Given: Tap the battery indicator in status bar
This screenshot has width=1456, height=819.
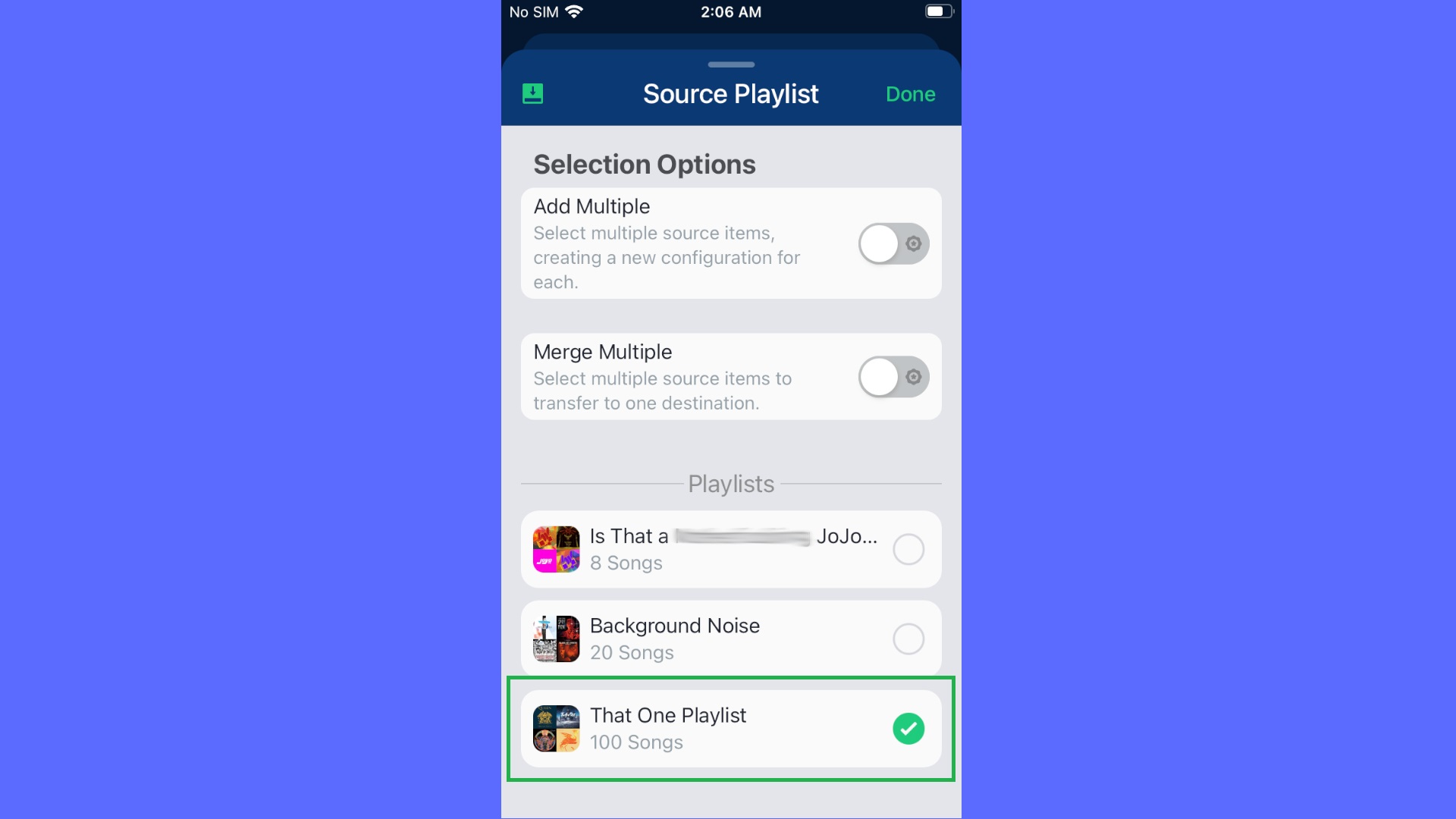Looking at the screenshot, I should pos(938,11).
